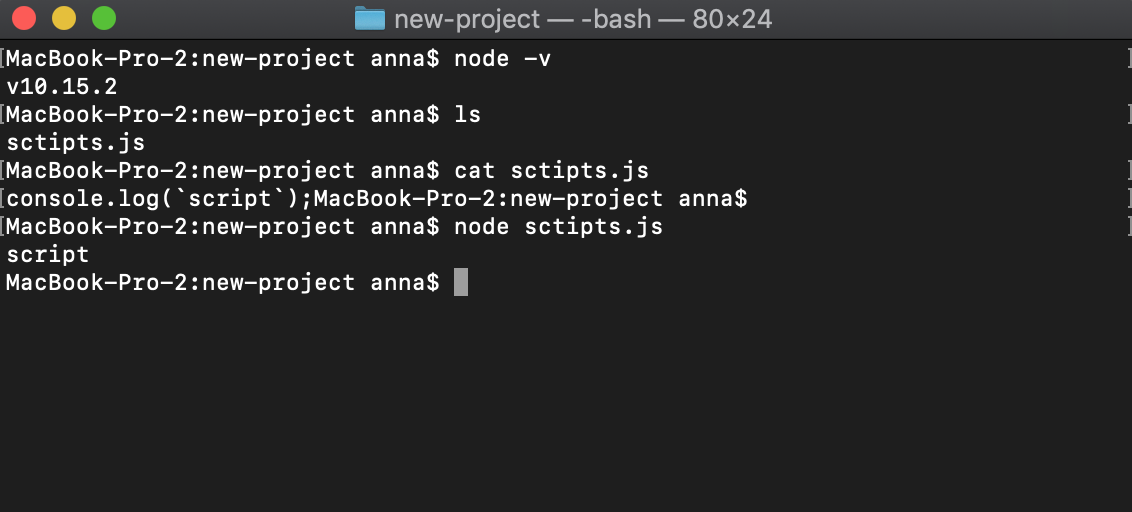1132x512 pixels.
Task: Click the "sctipts.js" file listing output line
Action: [75, 143]
